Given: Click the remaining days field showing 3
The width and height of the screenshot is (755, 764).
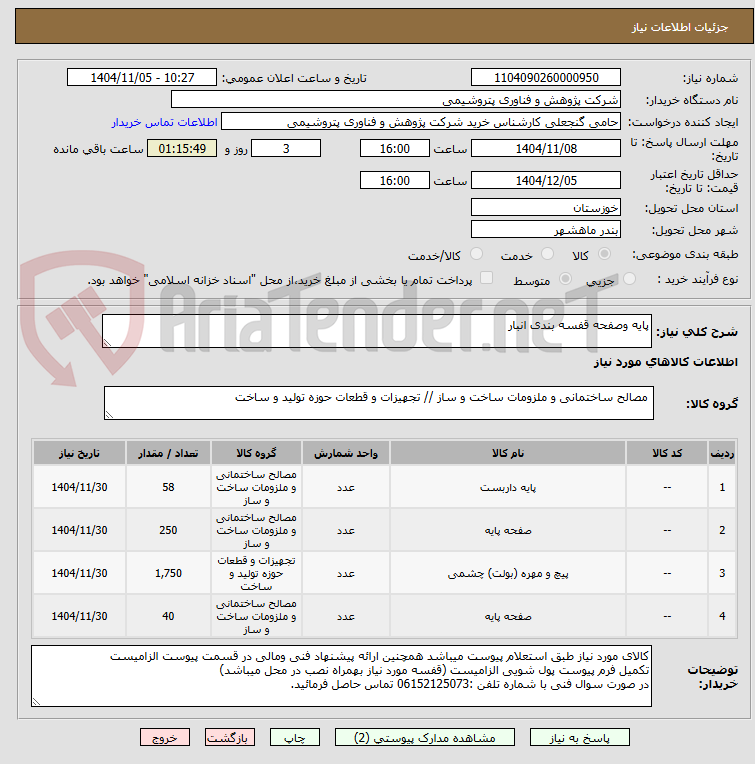Looking at the screenshot, I should click(286, 149).
